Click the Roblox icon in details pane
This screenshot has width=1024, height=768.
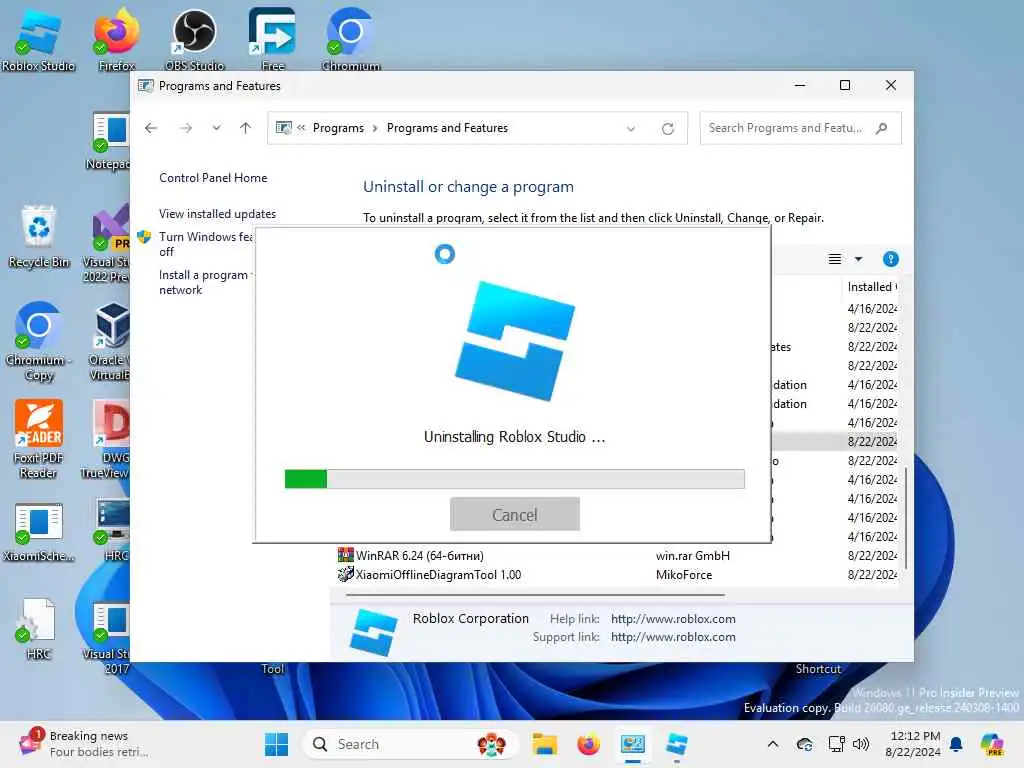pos(373,632)
